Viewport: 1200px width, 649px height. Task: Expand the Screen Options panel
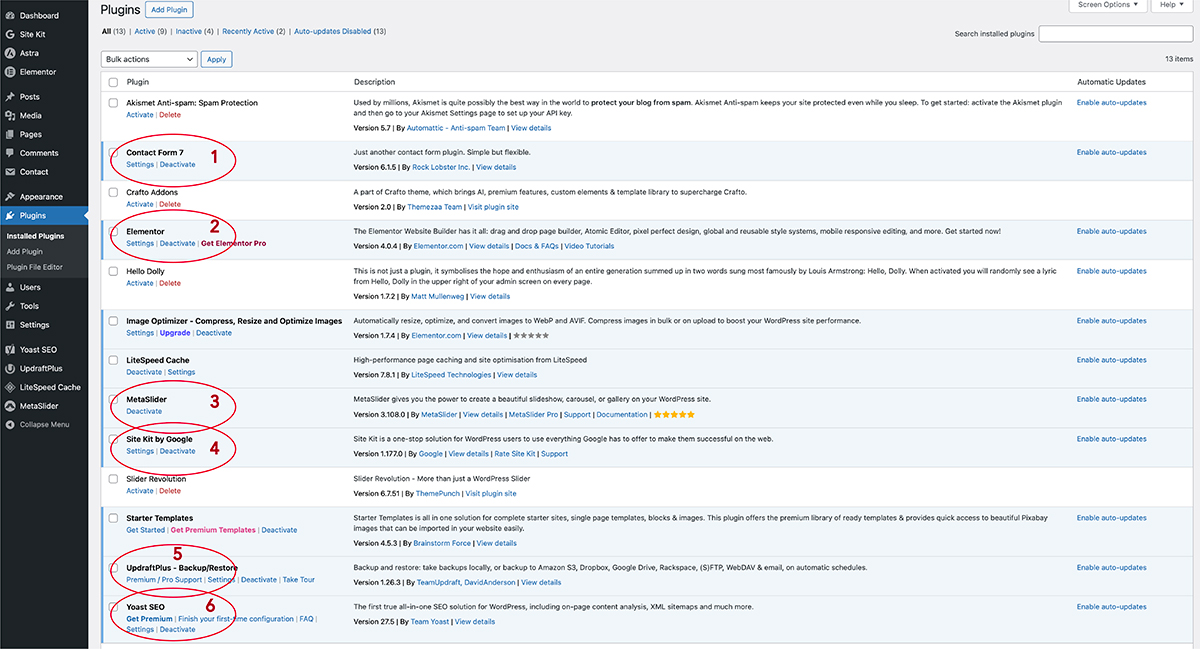(1108, 5)
